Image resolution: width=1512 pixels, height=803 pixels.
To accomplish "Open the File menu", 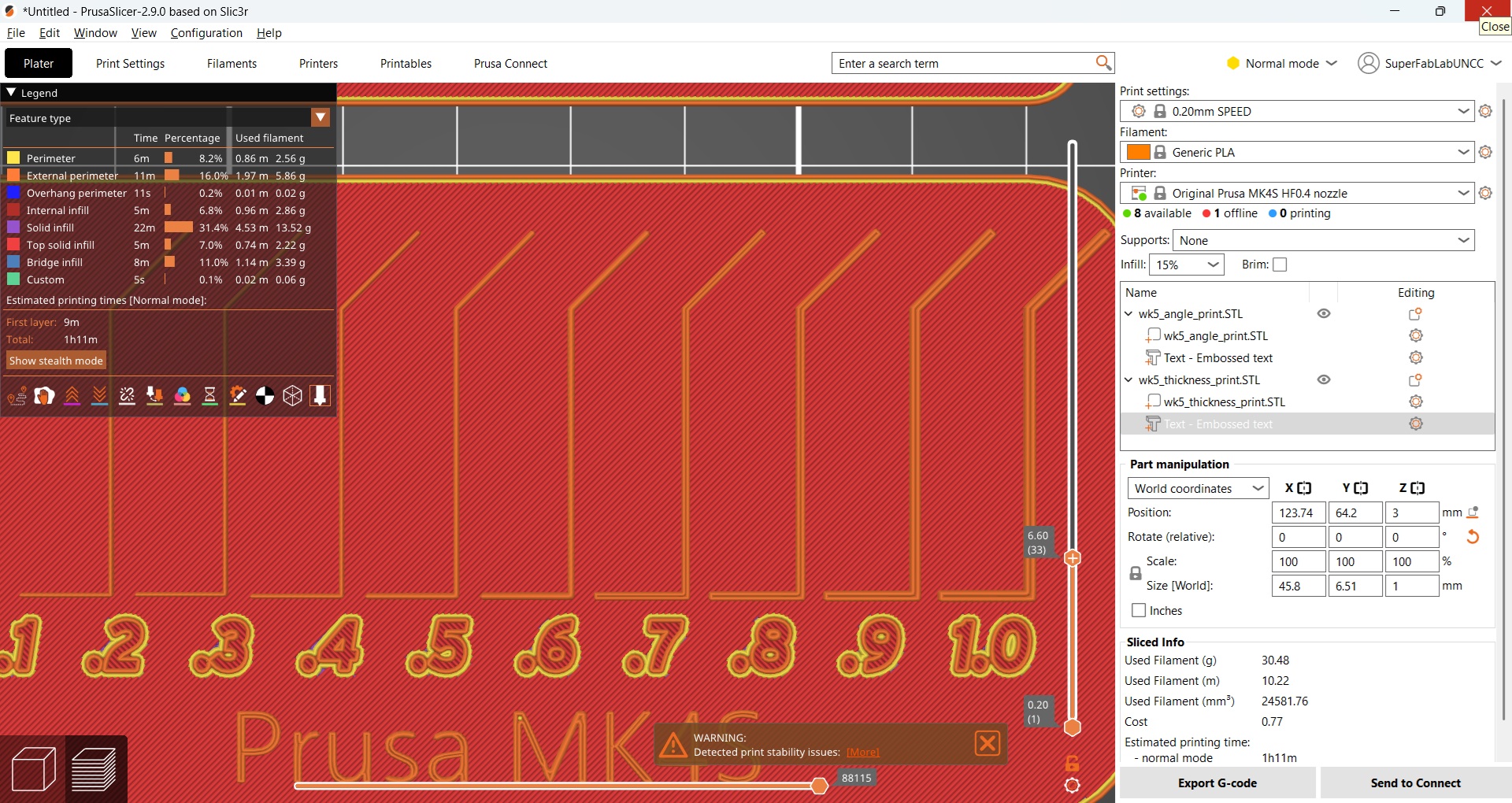I will (16, 32).
